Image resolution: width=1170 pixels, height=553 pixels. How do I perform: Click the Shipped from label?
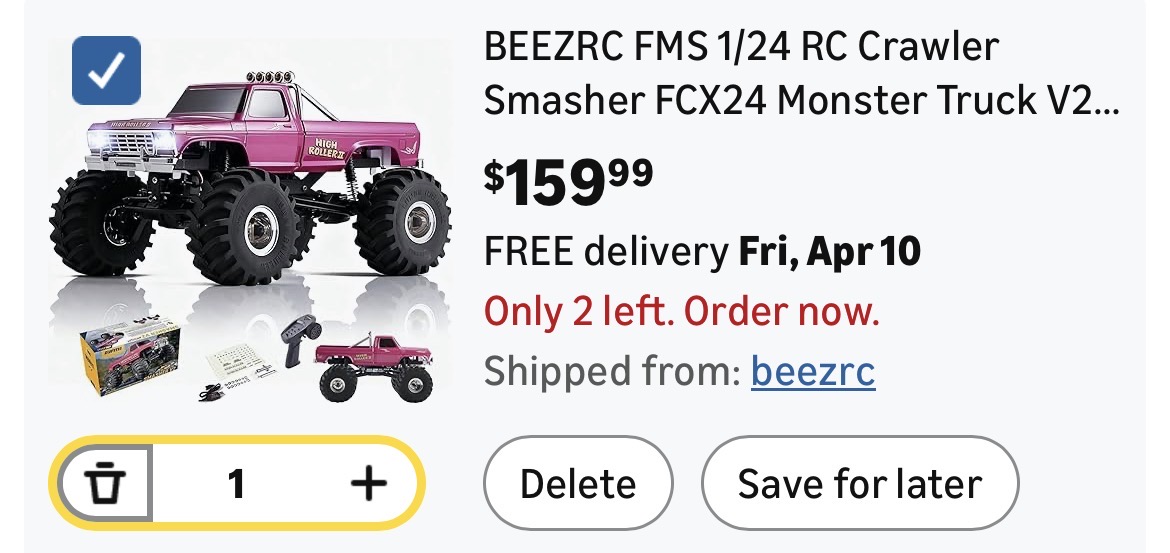pyautogui.click(x=612, y=373)
